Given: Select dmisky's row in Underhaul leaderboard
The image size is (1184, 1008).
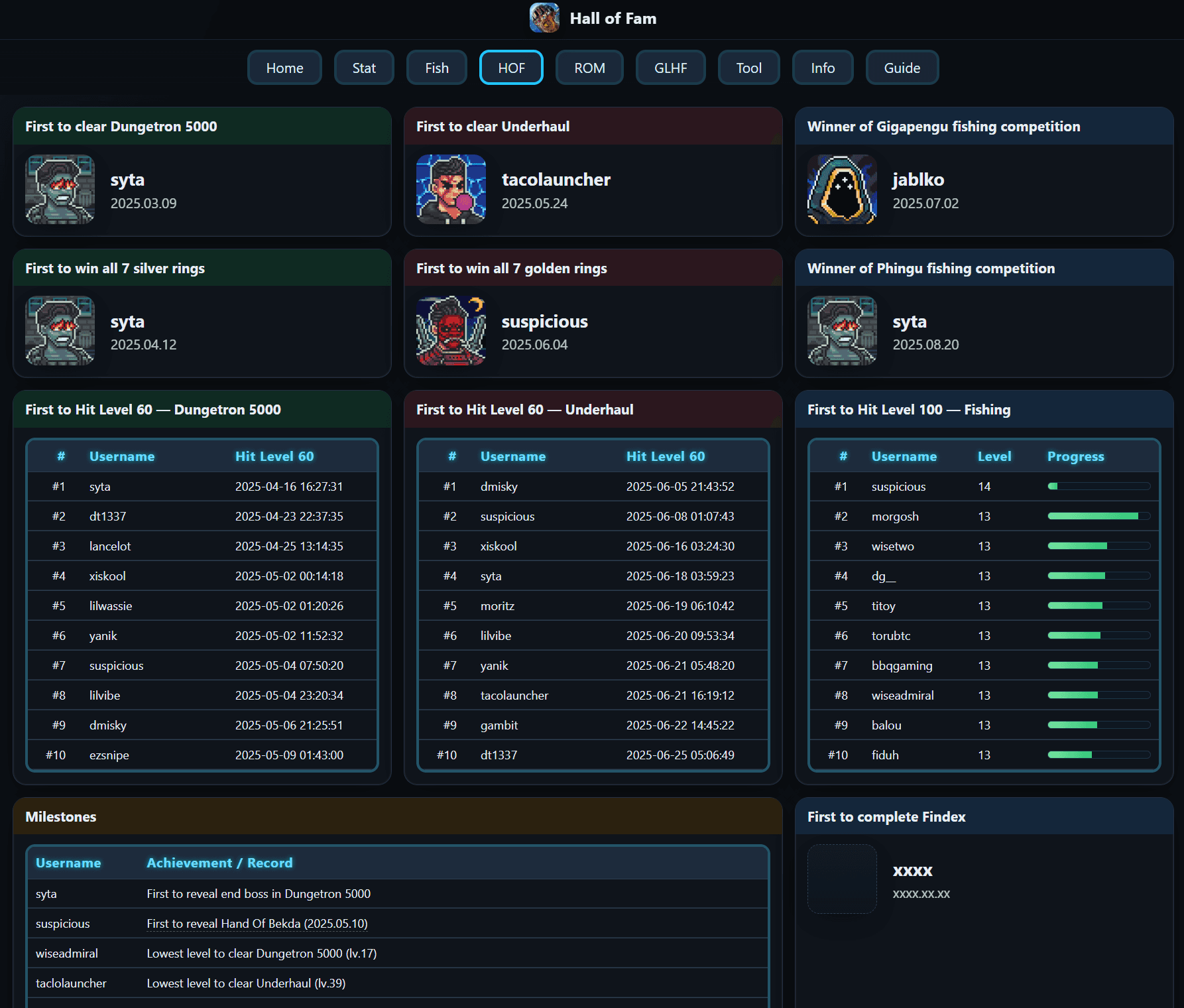Looking at the screenshot, I should [593, 486].
